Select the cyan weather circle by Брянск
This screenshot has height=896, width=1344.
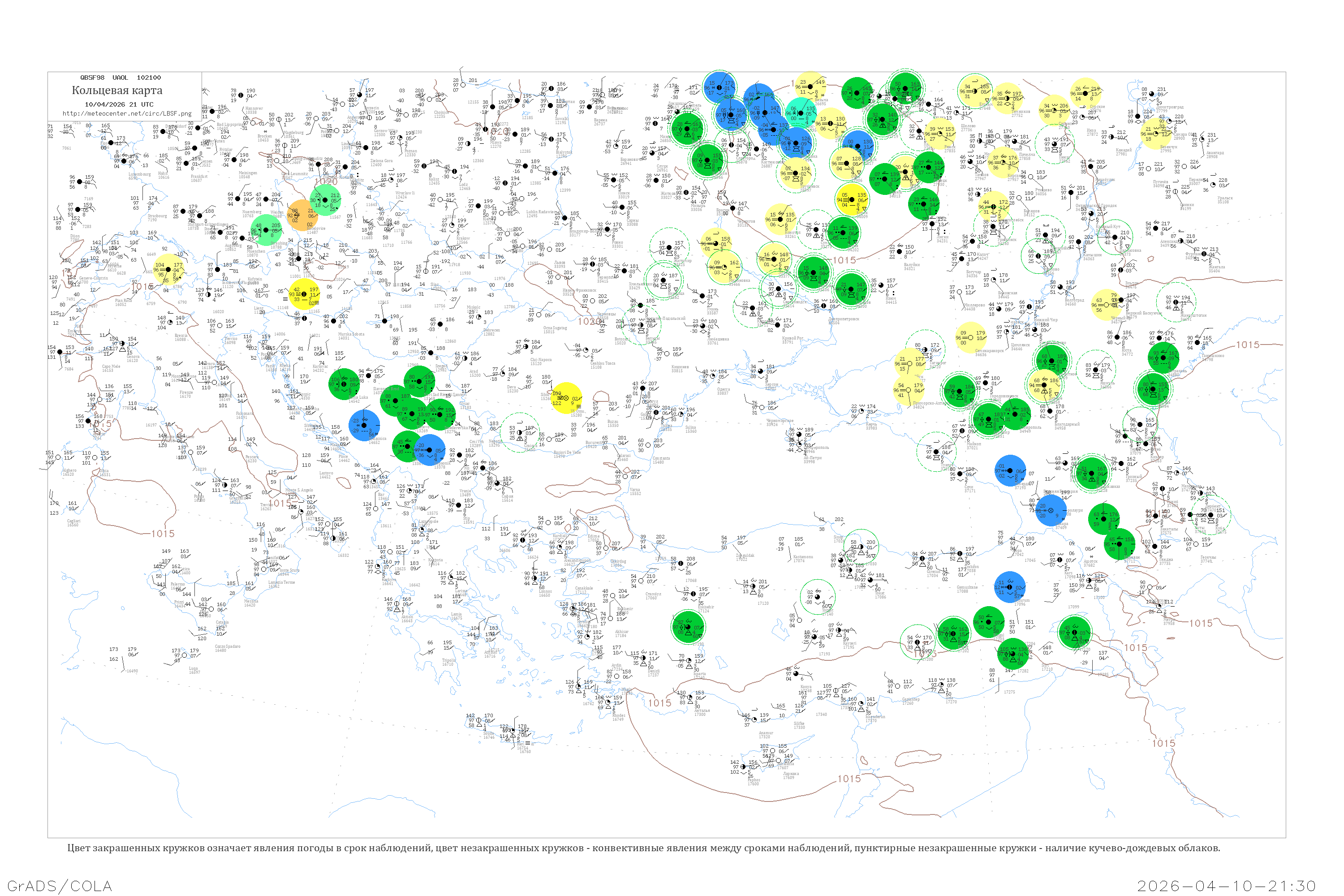click(801, 112)
